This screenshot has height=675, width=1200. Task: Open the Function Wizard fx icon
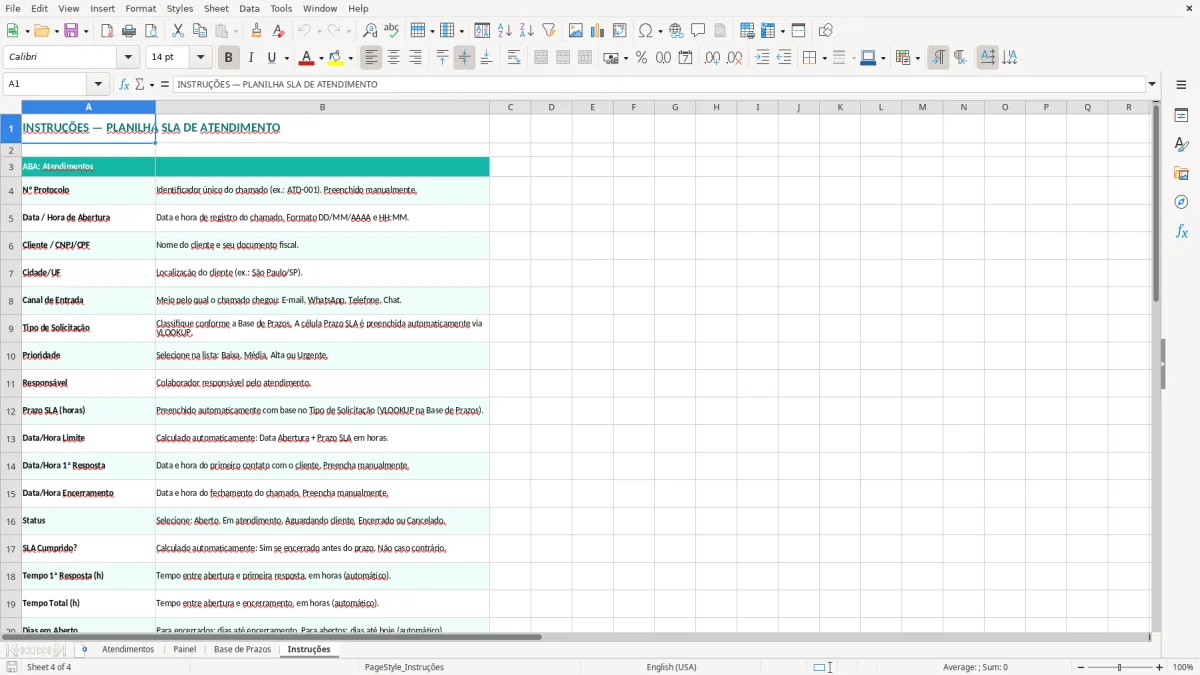(x=125, y=85)
